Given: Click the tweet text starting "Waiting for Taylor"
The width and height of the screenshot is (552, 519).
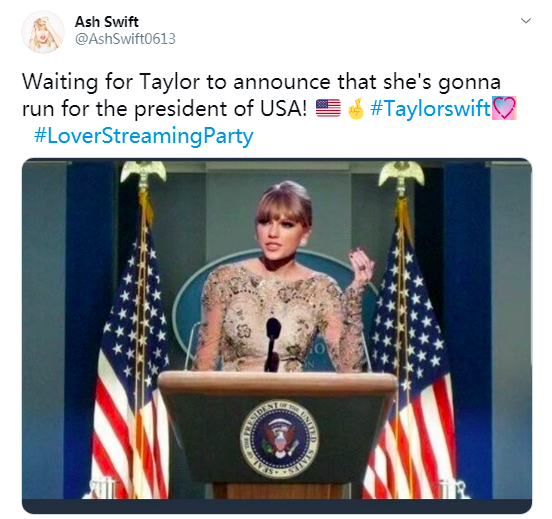Looking at the screenshot, I should coord(261,95).
